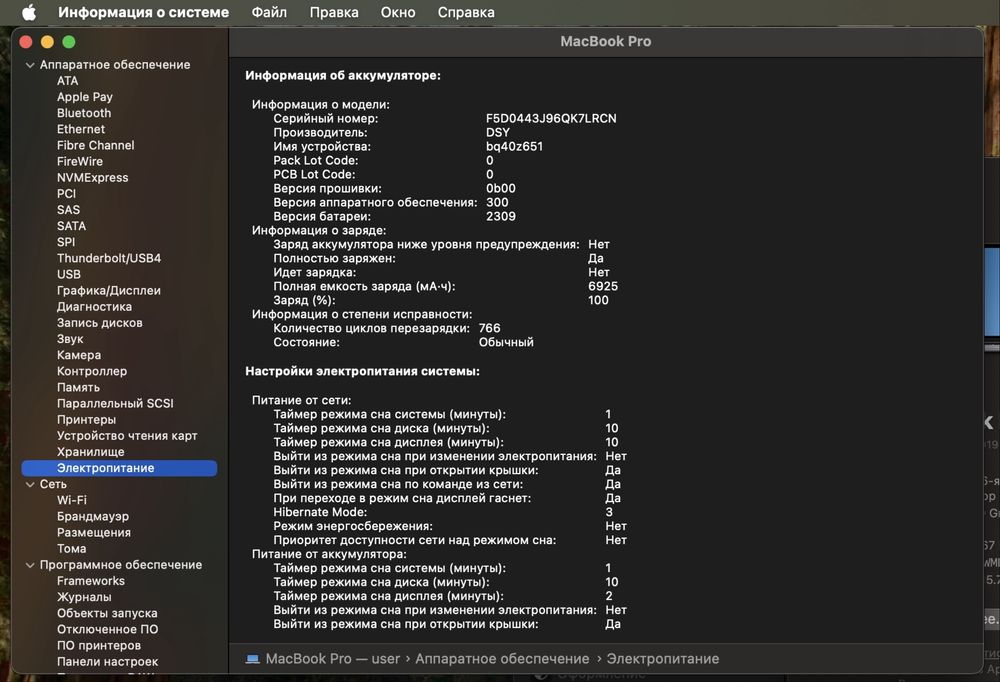Click the manufacturer value DSY

click(498, 133)
